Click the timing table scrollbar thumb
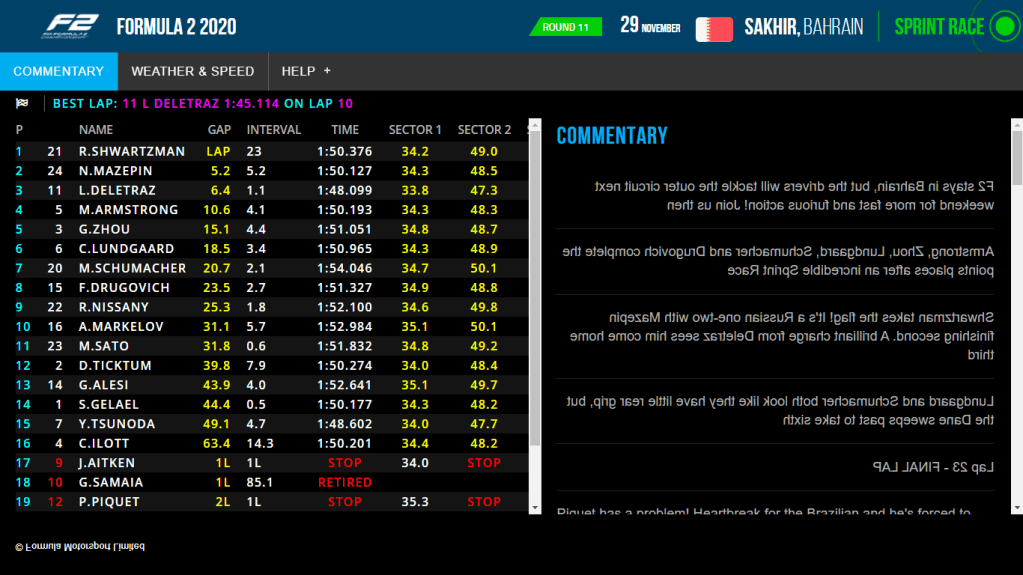Viewport: 1023px width, 575px height. (x=535, y=288)
